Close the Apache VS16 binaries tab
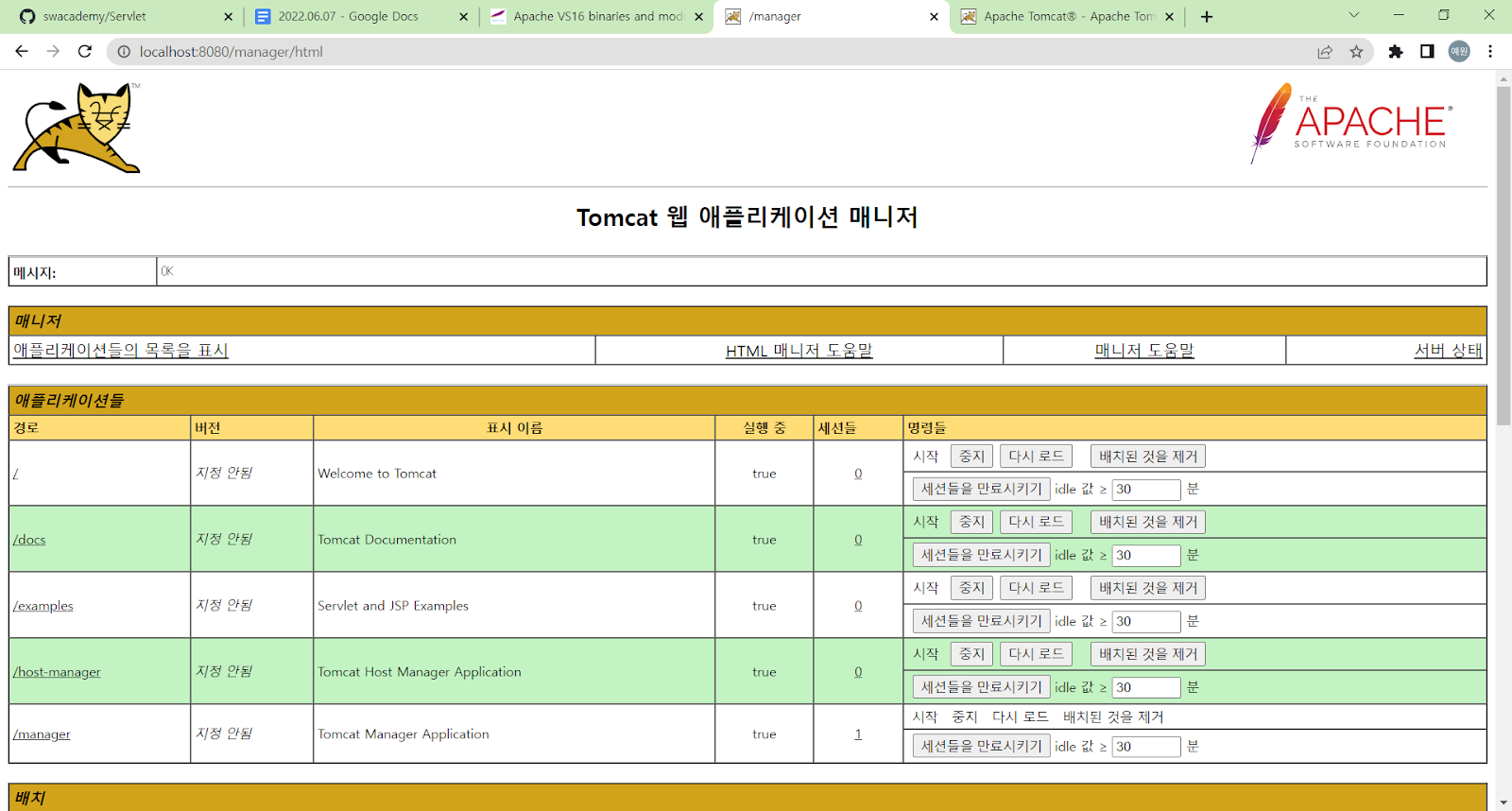 [698, 17]
